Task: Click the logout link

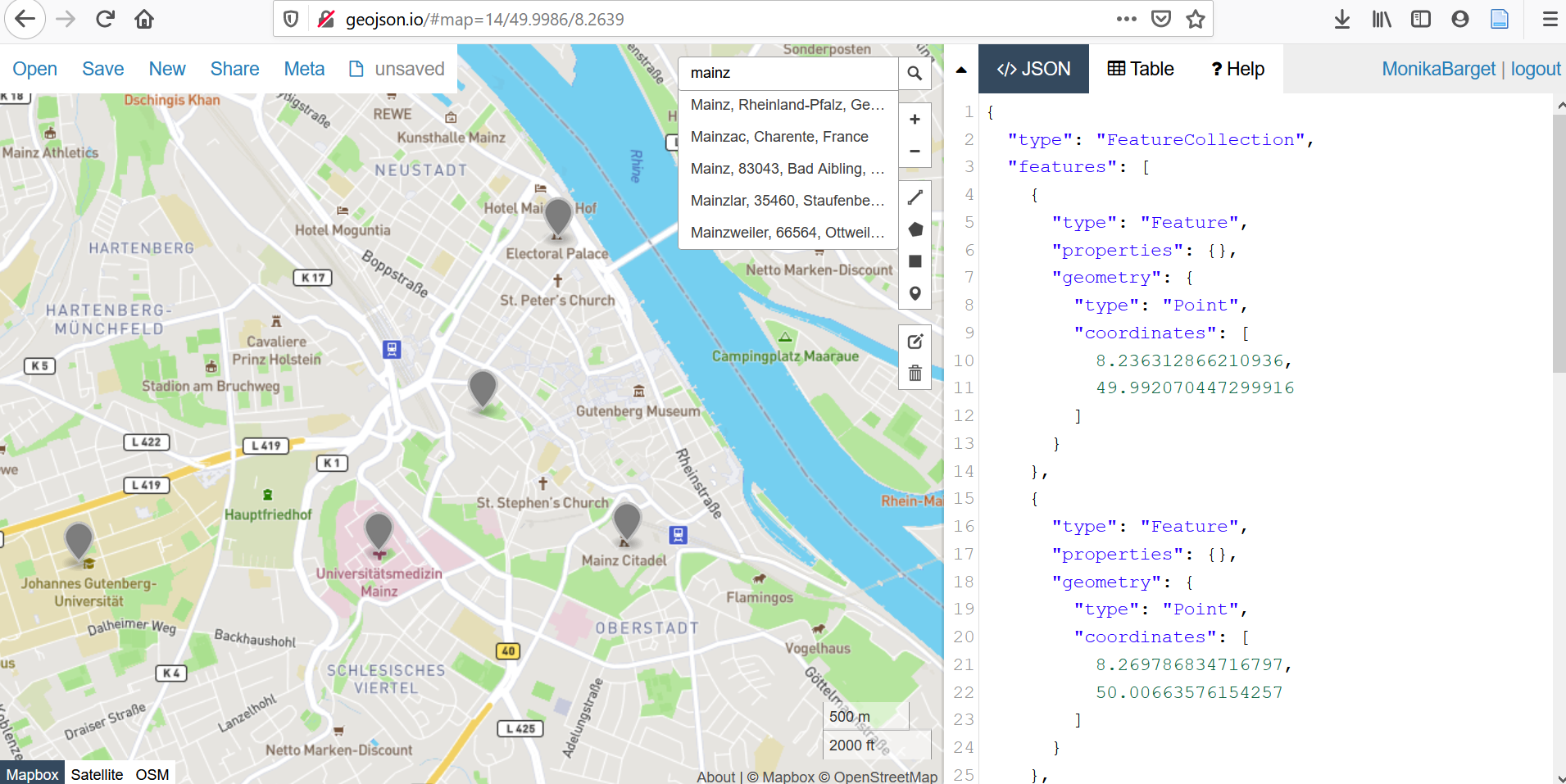Action: click(1536, 69)
